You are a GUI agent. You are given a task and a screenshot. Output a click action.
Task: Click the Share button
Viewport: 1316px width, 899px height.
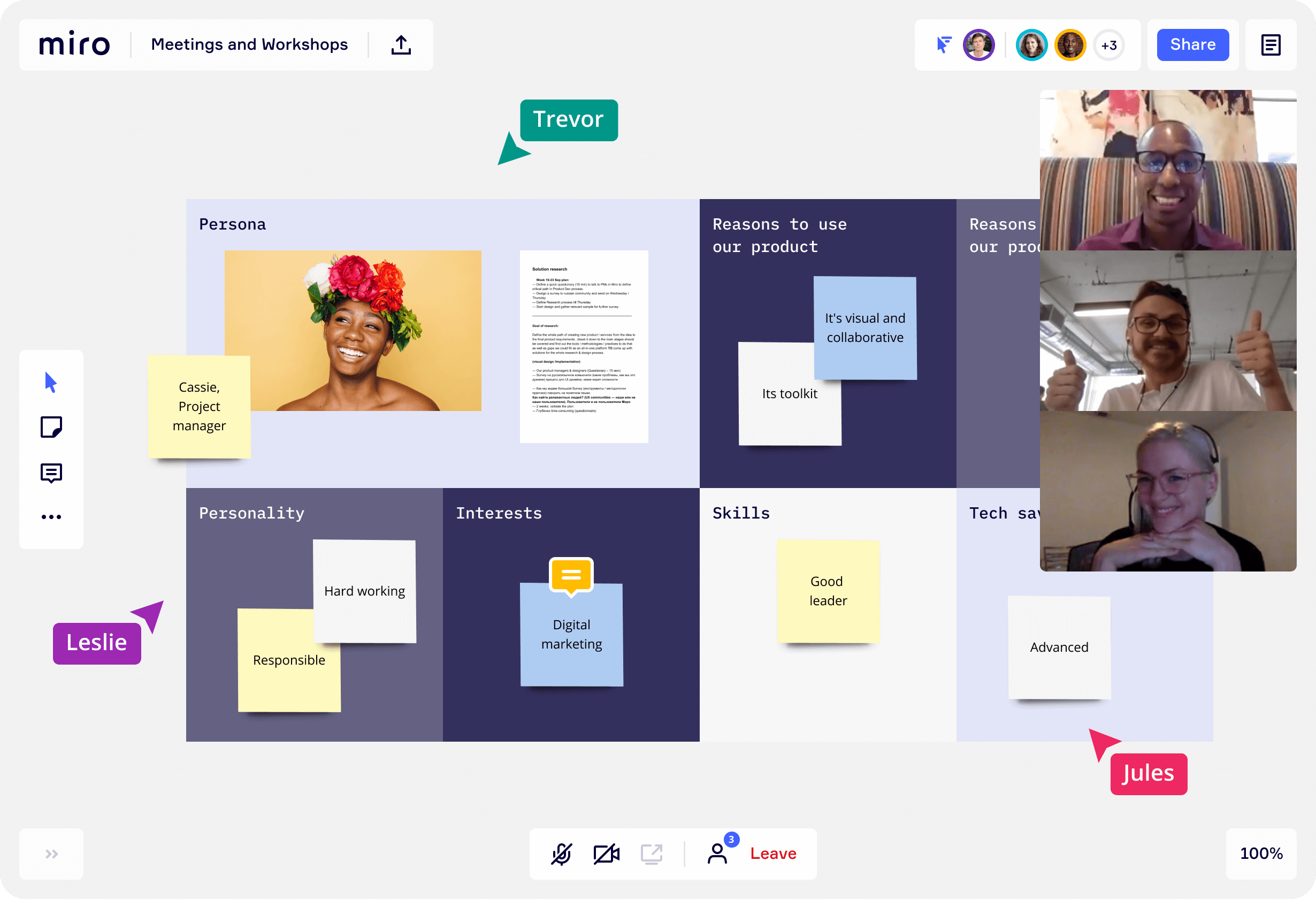[x=1193, y=45]
